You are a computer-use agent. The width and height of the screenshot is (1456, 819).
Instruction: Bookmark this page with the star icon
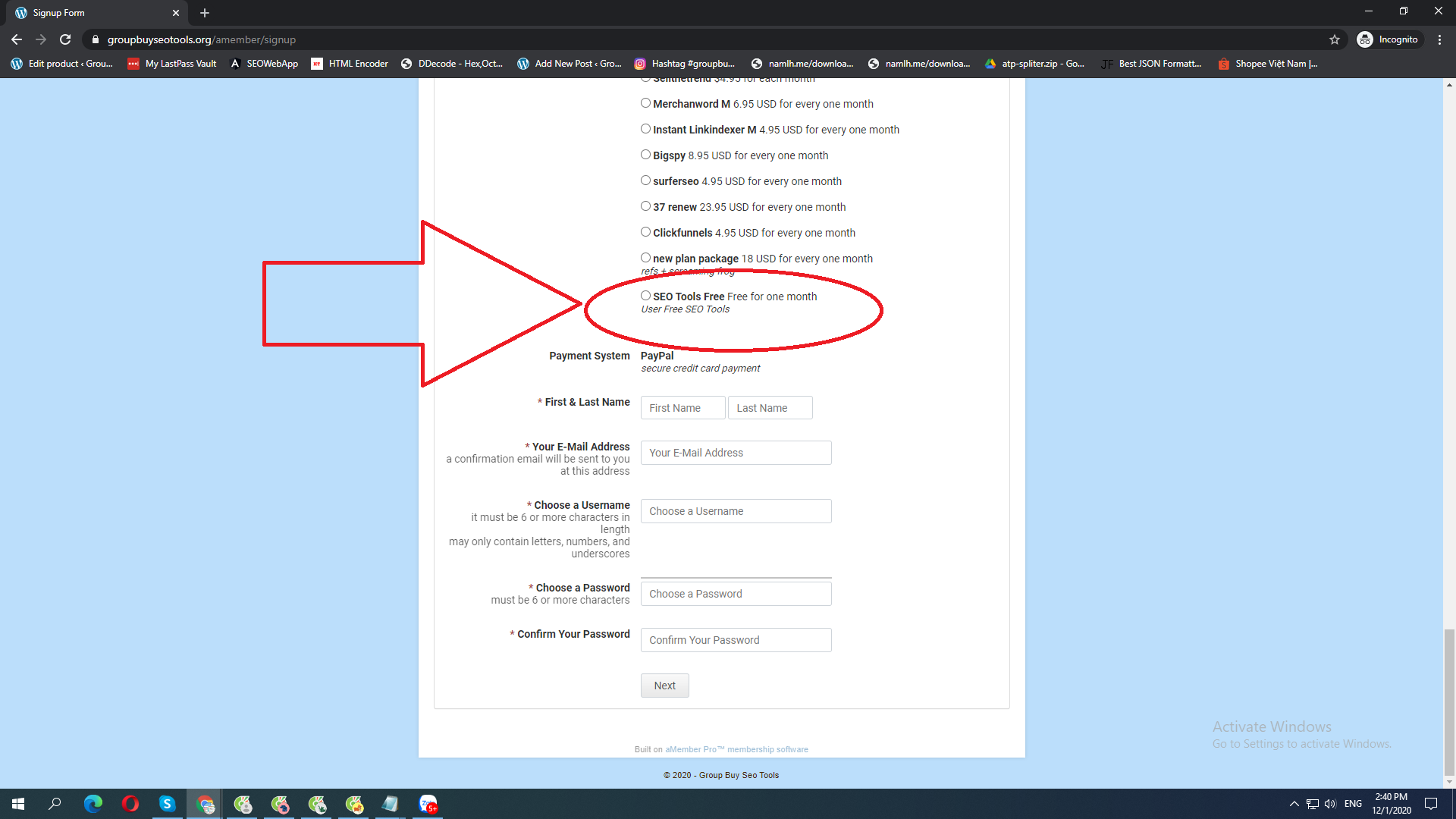point(1335,39)
